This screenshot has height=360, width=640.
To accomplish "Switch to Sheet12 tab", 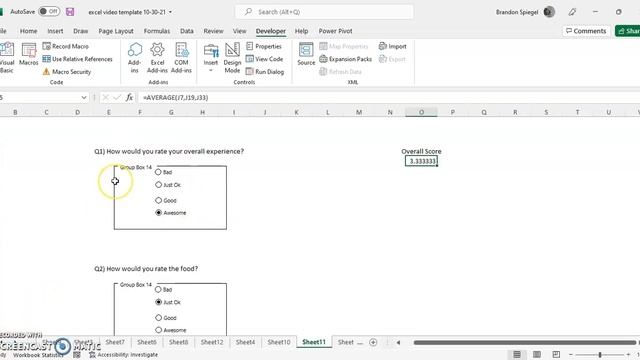I will (212, 342).
